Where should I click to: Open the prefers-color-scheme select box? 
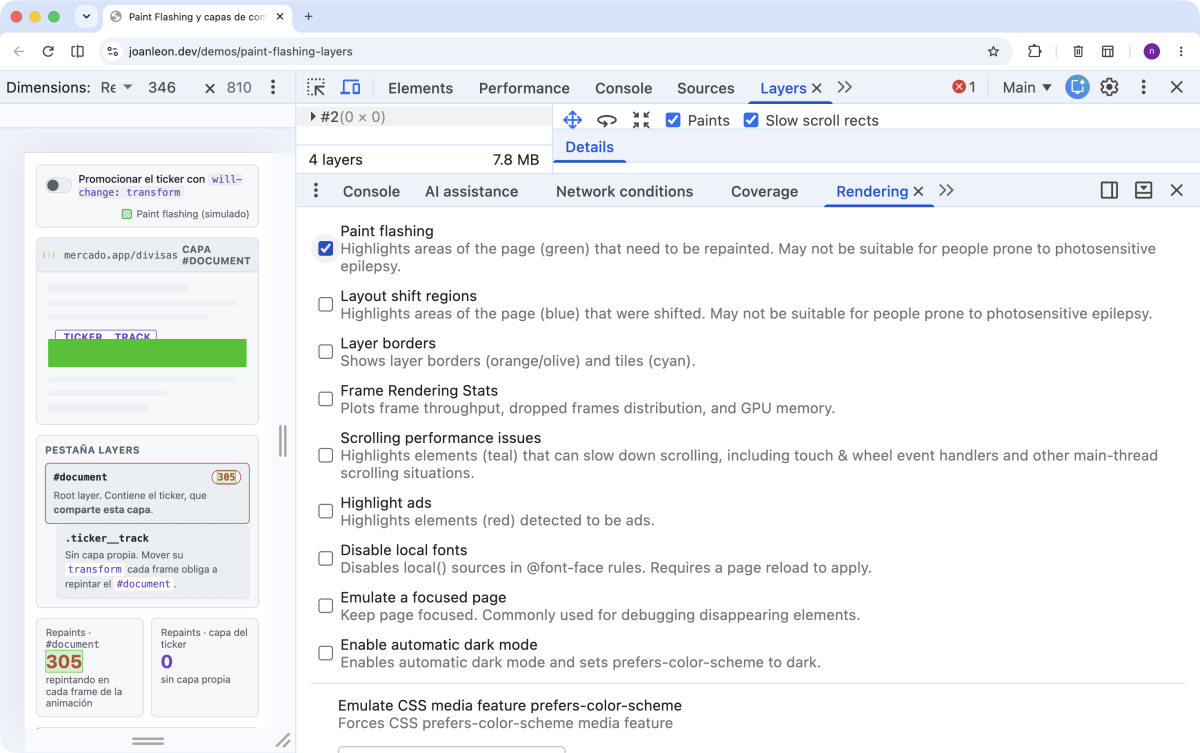[451, 749]
